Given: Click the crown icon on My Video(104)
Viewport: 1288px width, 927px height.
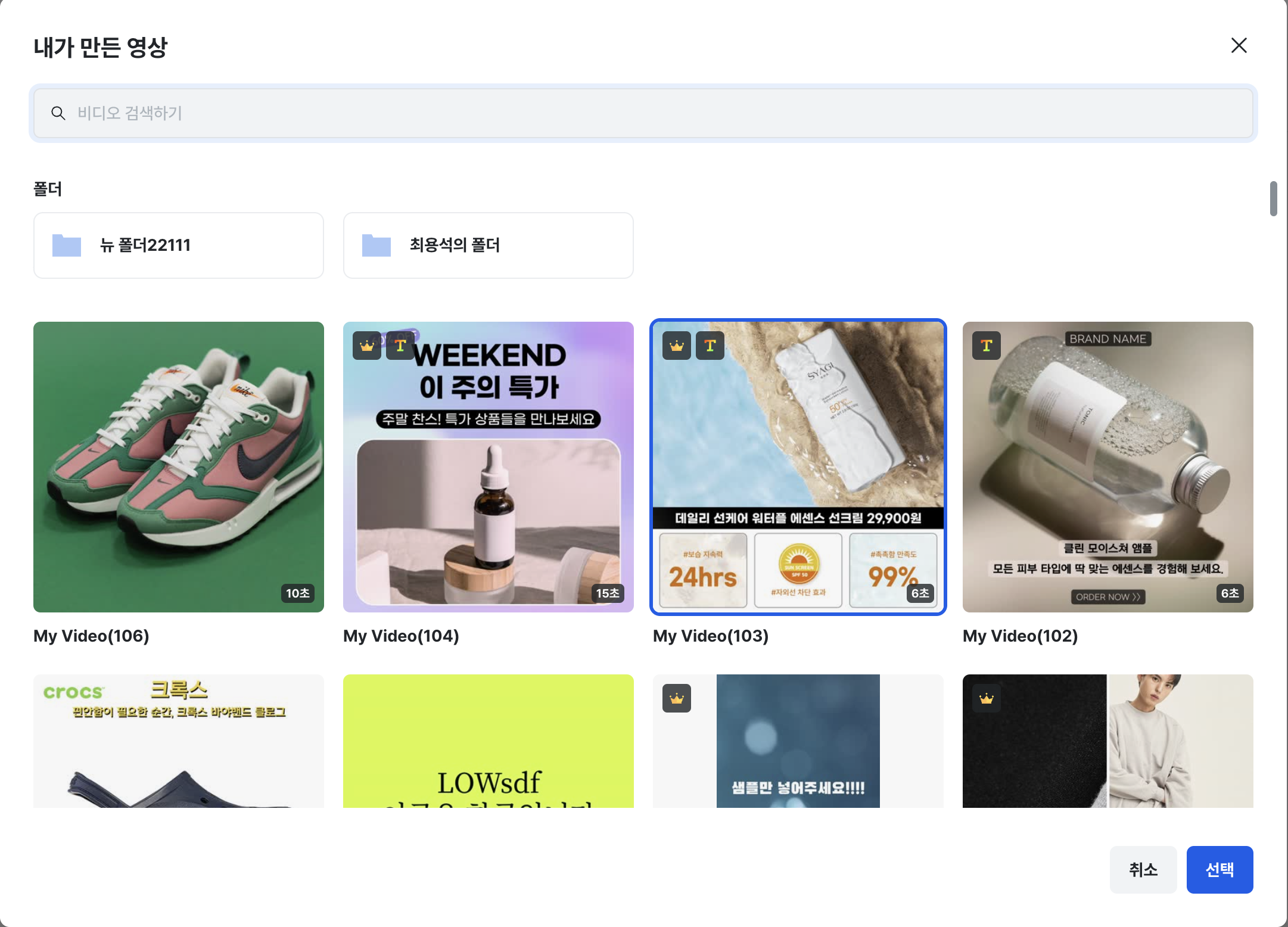Looking at the screenshot, I should click(367, 346).
